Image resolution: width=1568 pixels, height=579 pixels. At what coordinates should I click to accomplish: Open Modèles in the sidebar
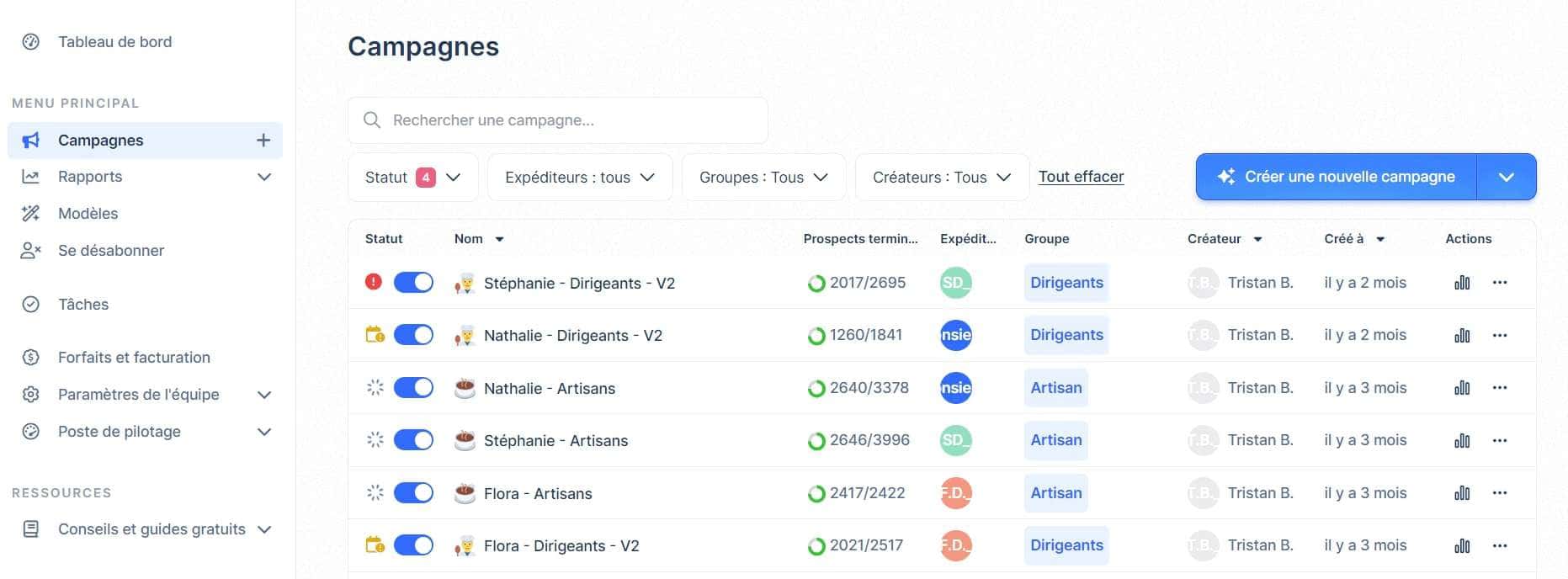coord(88,214)
